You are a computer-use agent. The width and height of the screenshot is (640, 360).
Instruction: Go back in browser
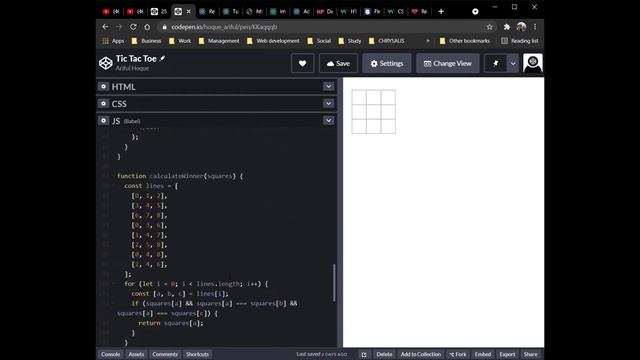click(x=105, y=27)
